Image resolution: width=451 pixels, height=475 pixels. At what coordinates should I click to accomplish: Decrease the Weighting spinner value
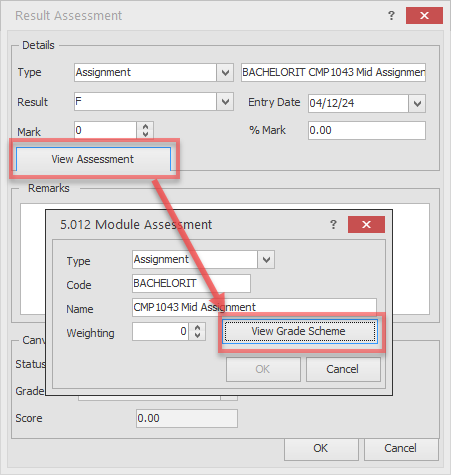tap(197, 335)
